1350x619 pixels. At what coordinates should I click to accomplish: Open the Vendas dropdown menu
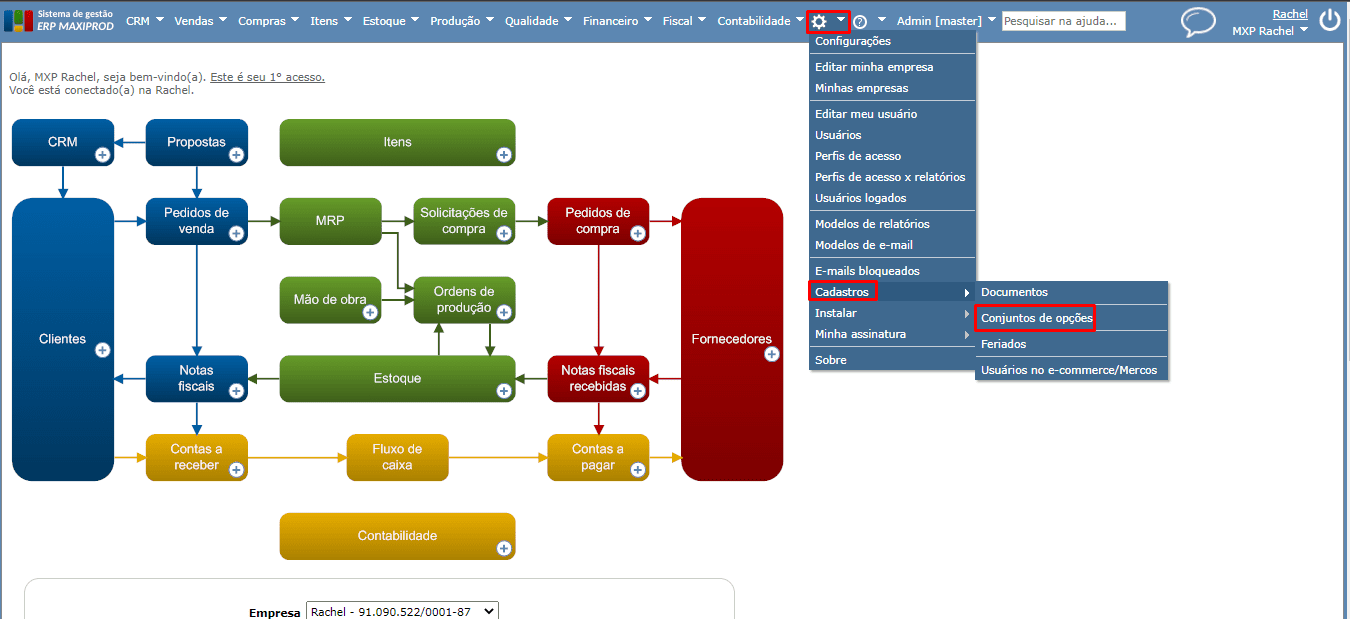pyautogui.click(x=200, y=21)
